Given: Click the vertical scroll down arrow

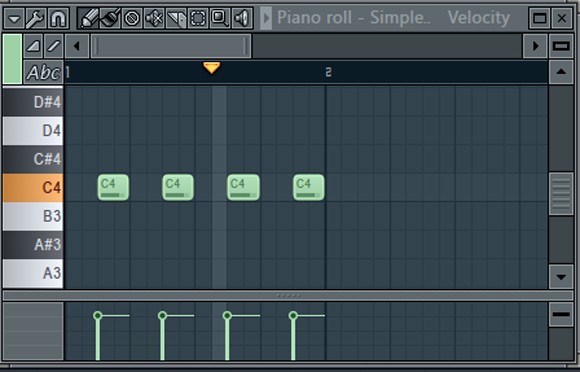Looking at the screenshot, I should point(561,277).
